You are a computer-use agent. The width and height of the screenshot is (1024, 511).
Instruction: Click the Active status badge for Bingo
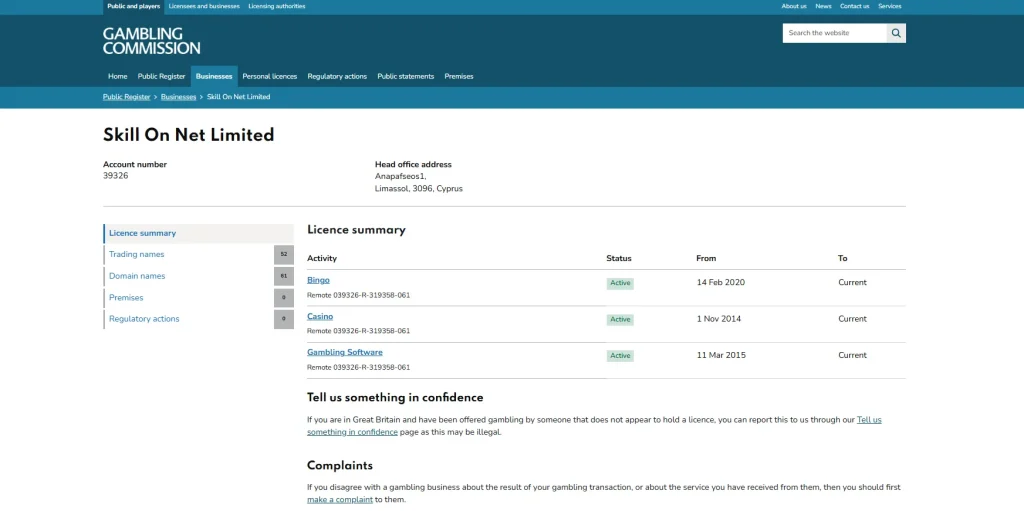tap(620, 284)
